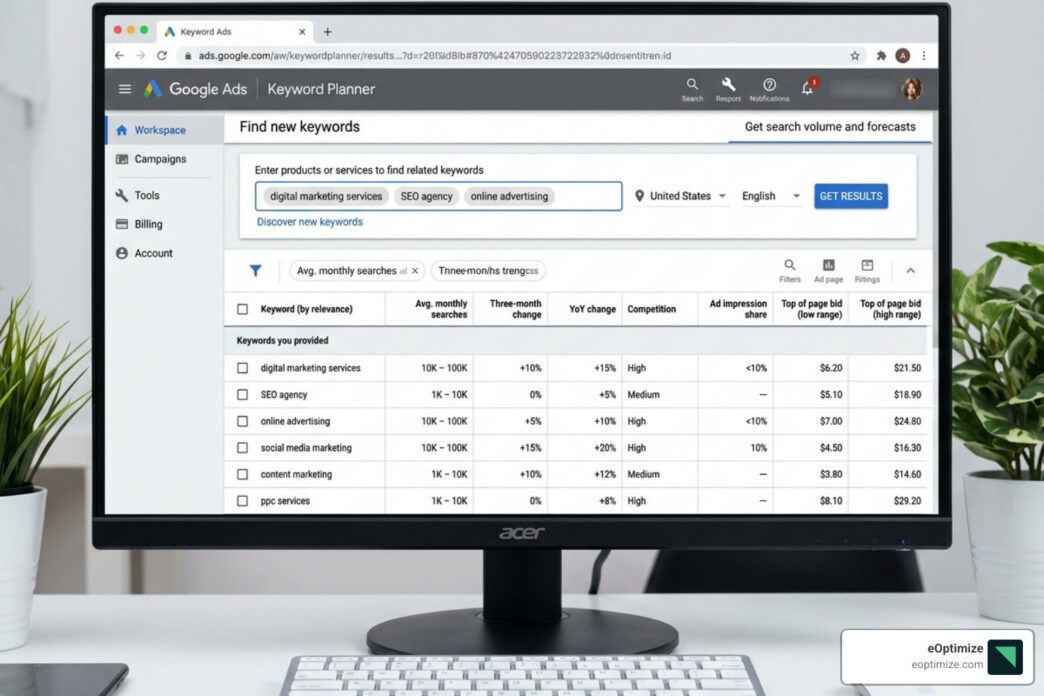
Task: Open the wrench Reports tool
Action: (x=728, y=89)
